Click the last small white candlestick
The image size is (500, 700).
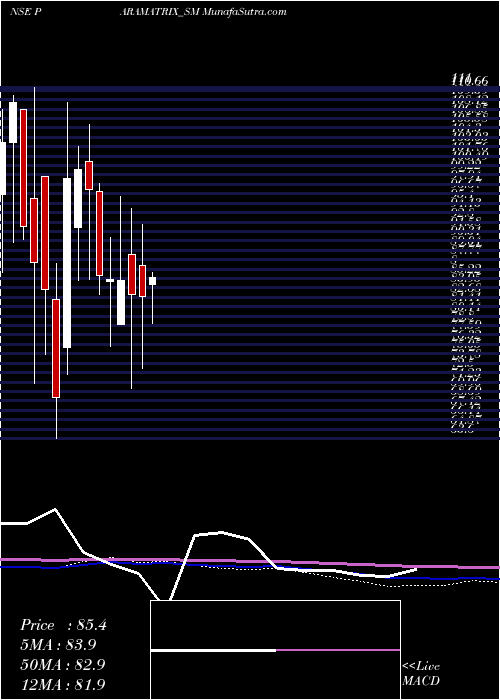point(153,281)
